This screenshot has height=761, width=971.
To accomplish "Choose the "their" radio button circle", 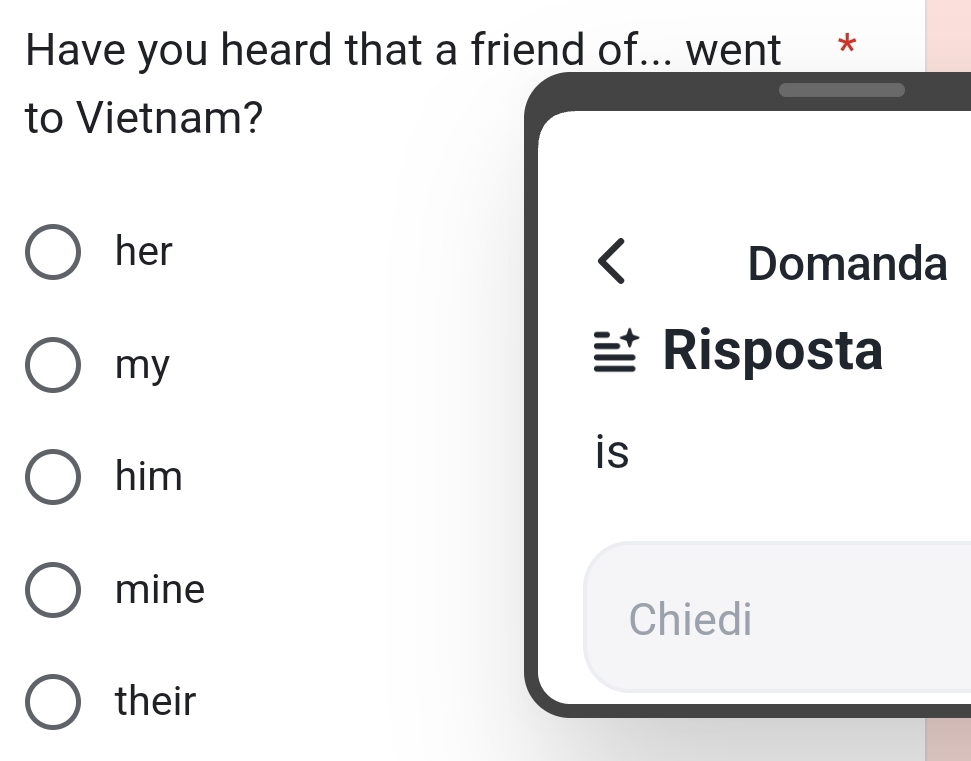I will [x=53, y=702].
